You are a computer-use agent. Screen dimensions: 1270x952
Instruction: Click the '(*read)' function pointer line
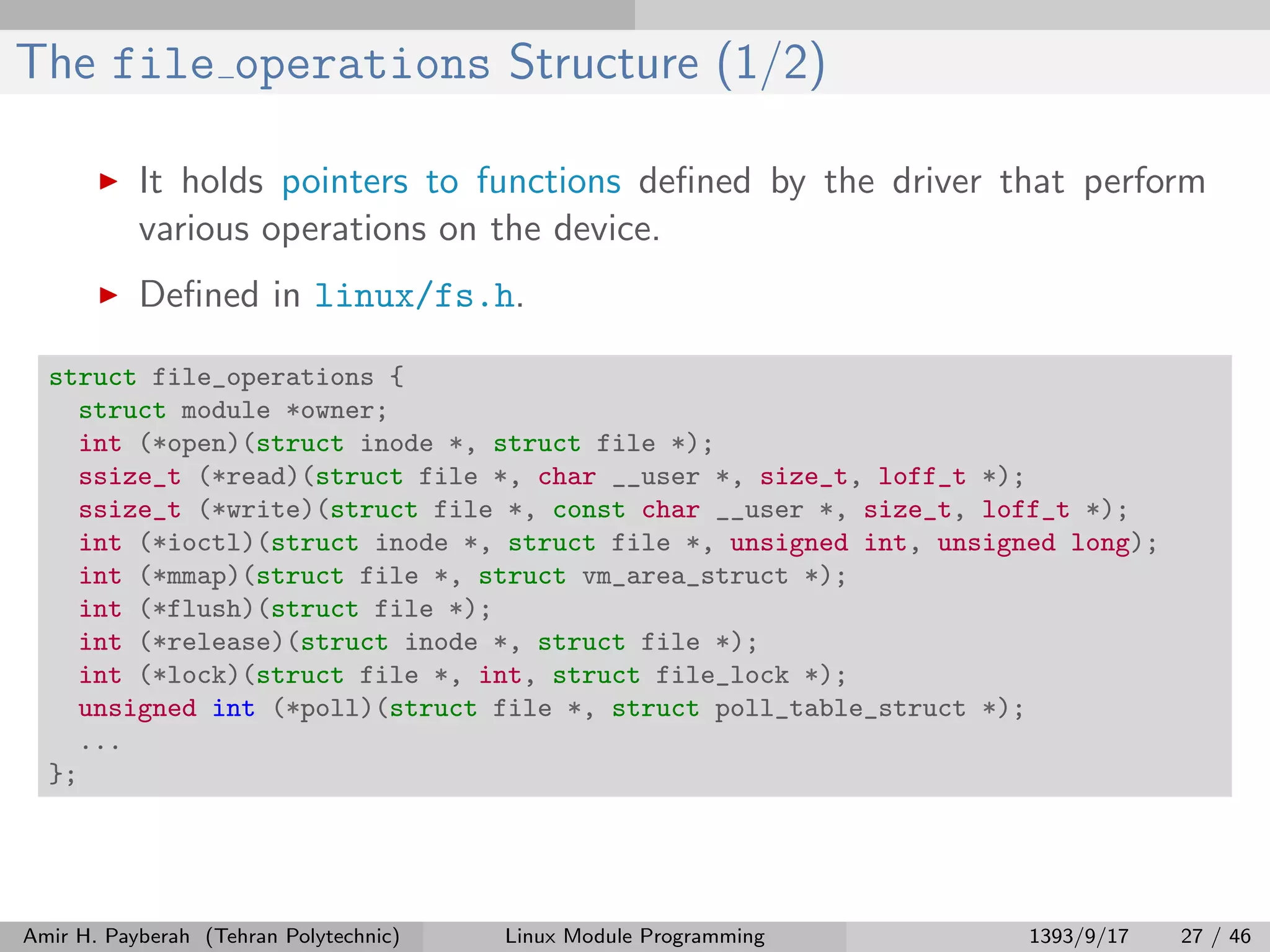[x=551, y=477]
